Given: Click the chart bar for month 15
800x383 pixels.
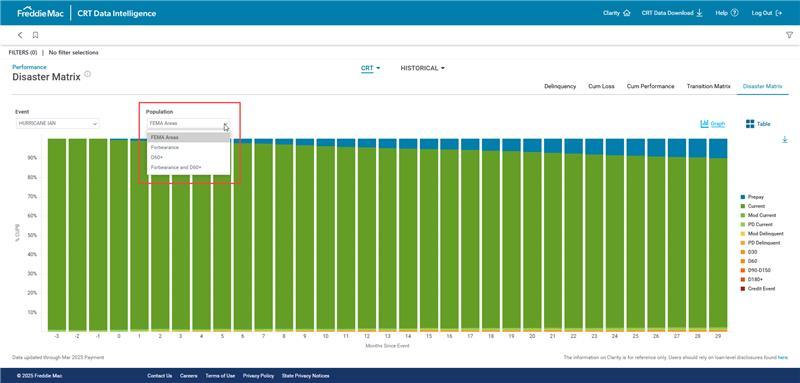Looking at the screenshot, I should coord(429,235).
